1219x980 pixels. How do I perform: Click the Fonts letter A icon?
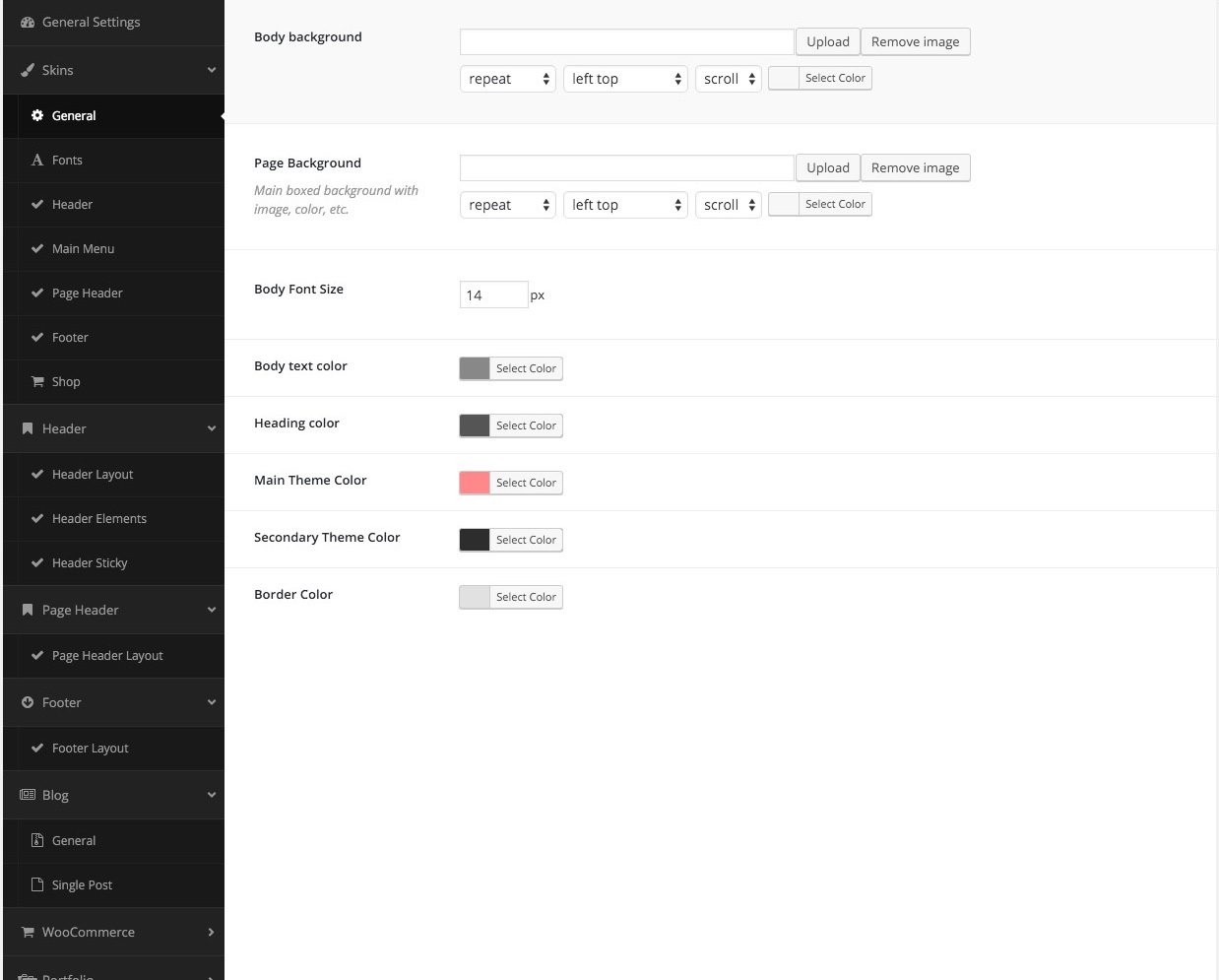point(37,160)
